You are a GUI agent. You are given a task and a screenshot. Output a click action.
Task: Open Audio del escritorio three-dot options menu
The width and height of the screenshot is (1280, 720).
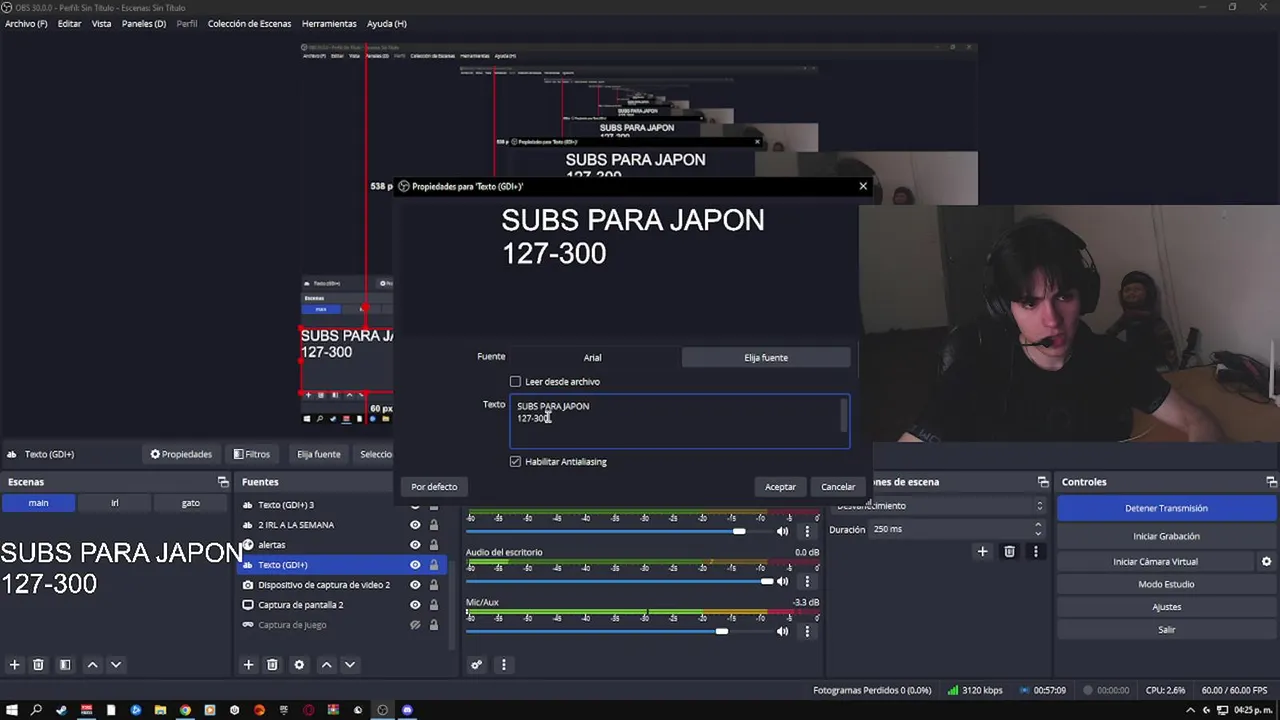807,581
